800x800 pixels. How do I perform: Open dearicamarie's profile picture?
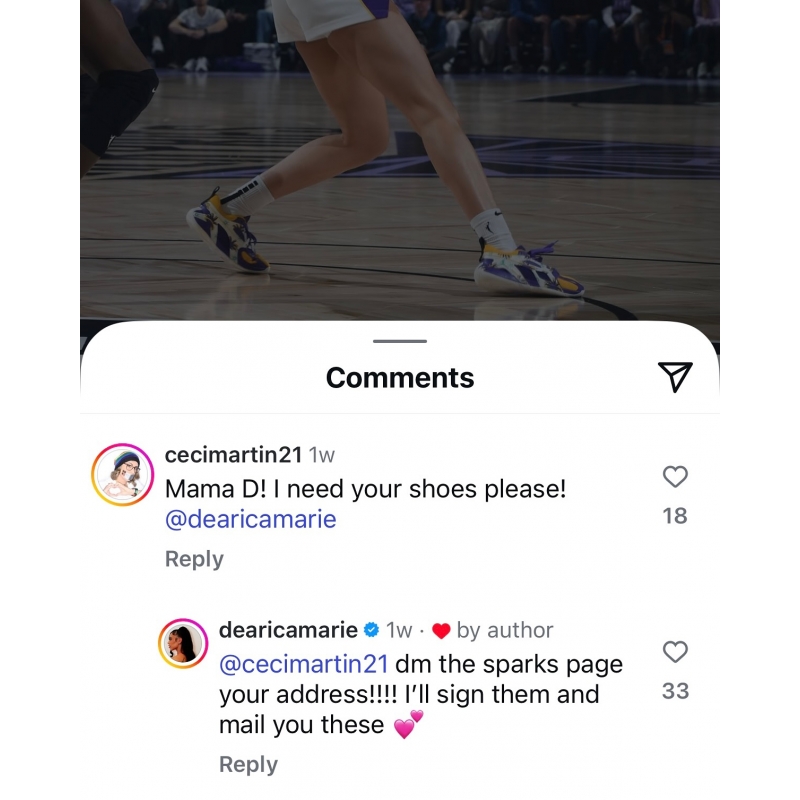tap(183, 643)
